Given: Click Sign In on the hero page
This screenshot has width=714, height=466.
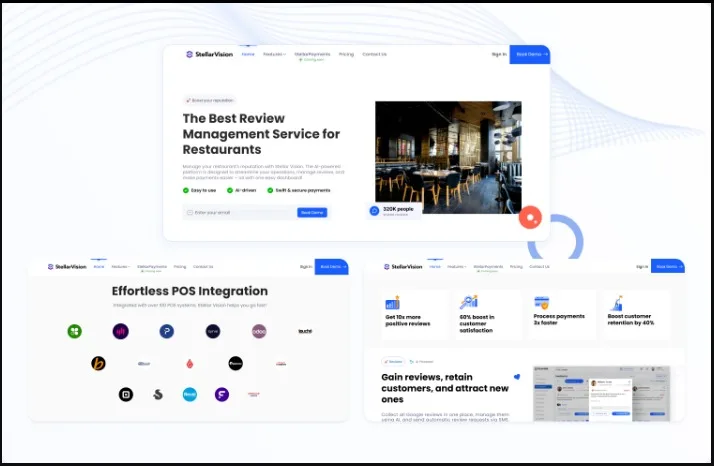Looking at the screenshot, I should [499, 54].
